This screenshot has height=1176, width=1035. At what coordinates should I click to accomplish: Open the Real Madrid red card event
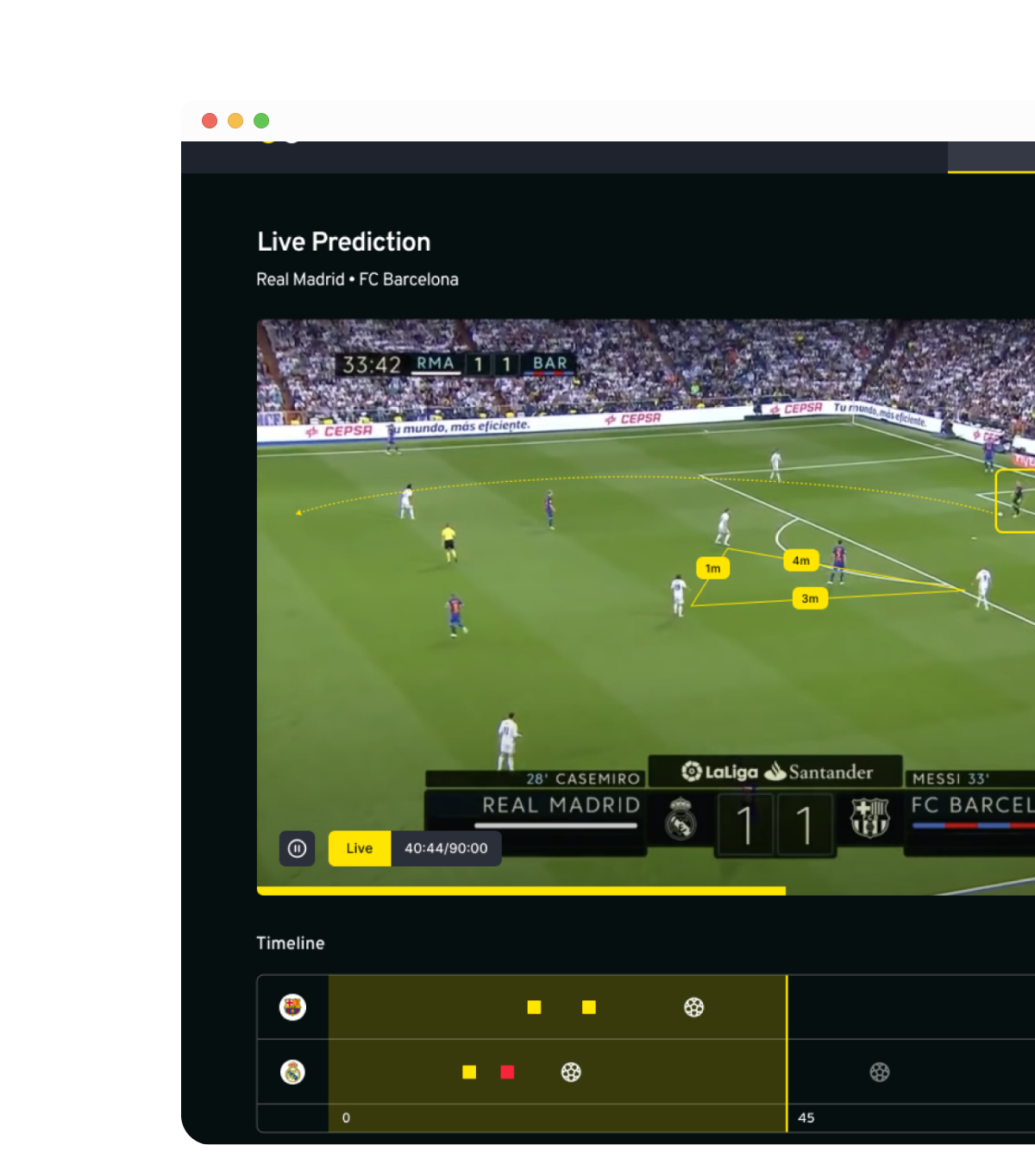[507, 1072]
